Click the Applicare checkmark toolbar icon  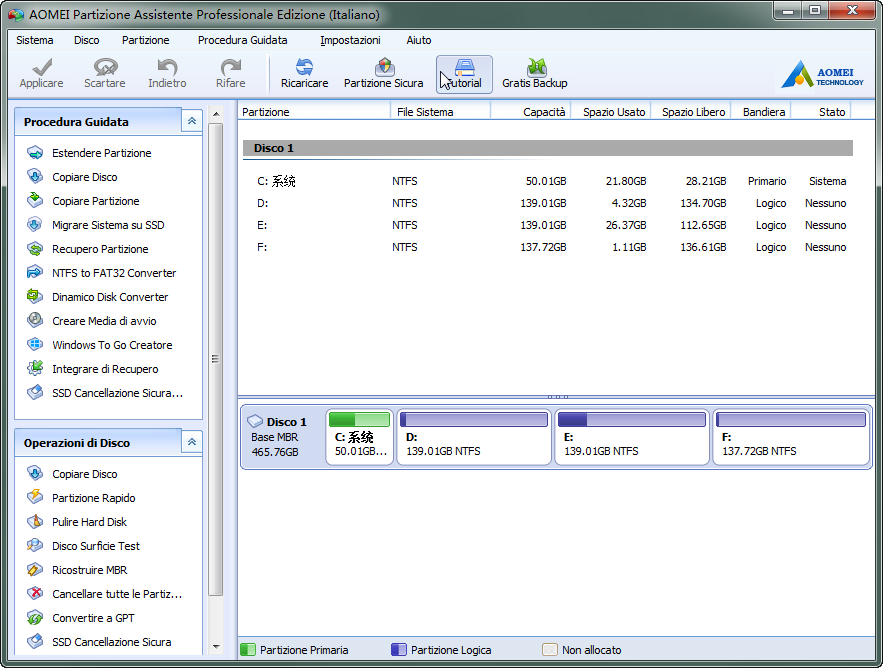point(42,67)
